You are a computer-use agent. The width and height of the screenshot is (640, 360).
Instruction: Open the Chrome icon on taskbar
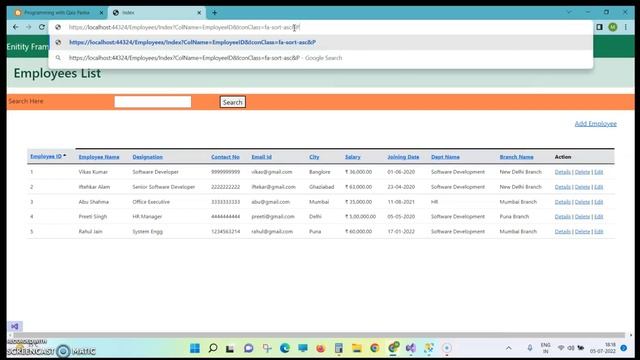pyautogui.click(x=375, y=348)
